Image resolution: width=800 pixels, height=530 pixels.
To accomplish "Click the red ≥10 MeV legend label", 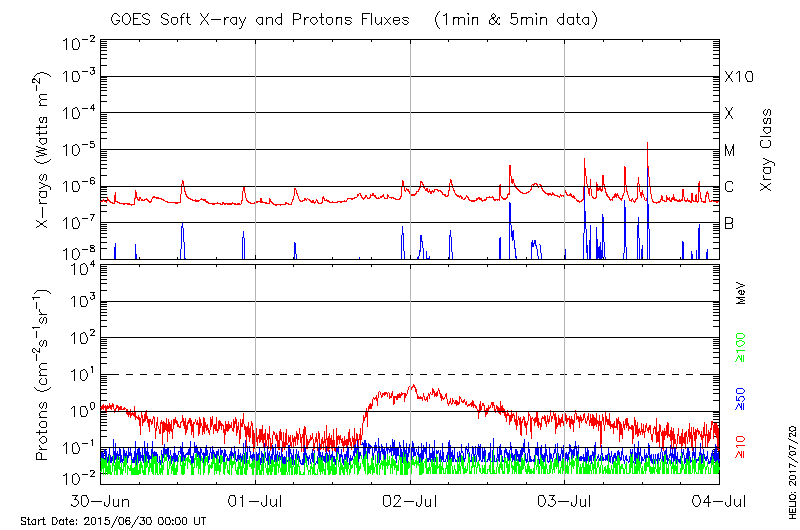I will coord(742,447).
